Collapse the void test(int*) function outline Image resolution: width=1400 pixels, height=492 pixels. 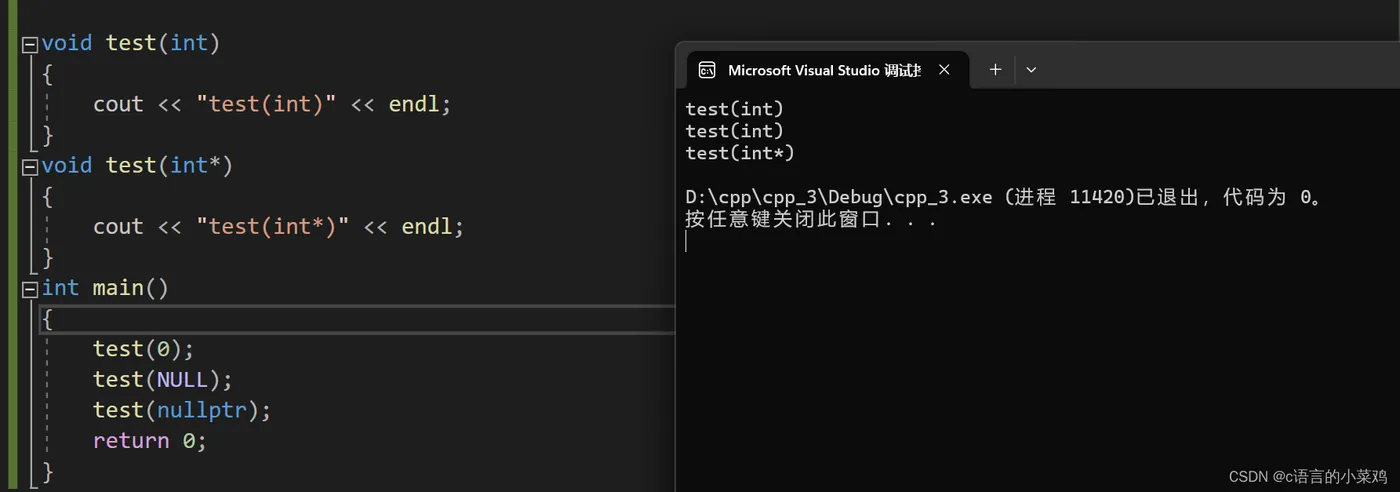point(30,166)
